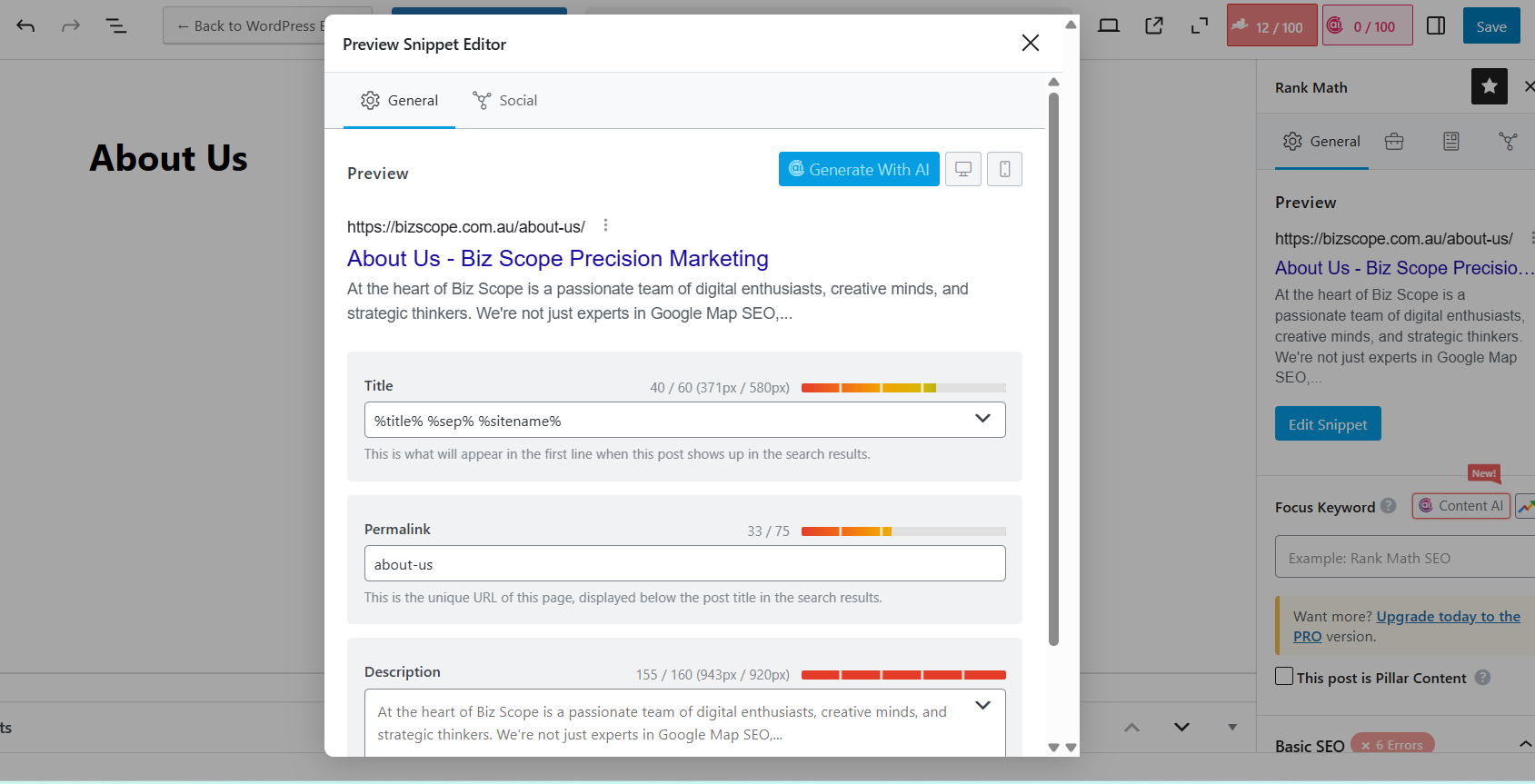The width and height of the screenshot is (1535, 784).
Task: Select General tab in Snippet Editor
Action: pos(399,101)
